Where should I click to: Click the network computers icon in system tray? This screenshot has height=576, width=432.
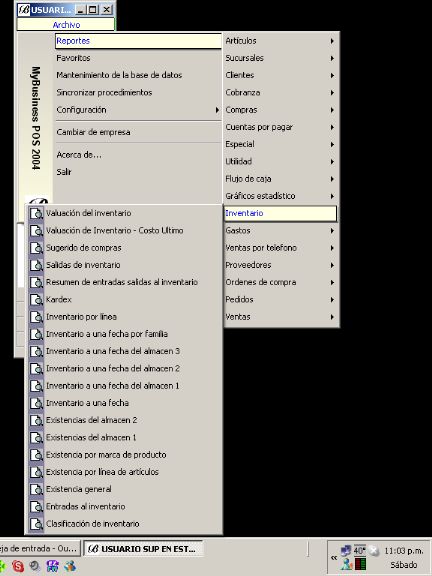[x=346, y=550]
